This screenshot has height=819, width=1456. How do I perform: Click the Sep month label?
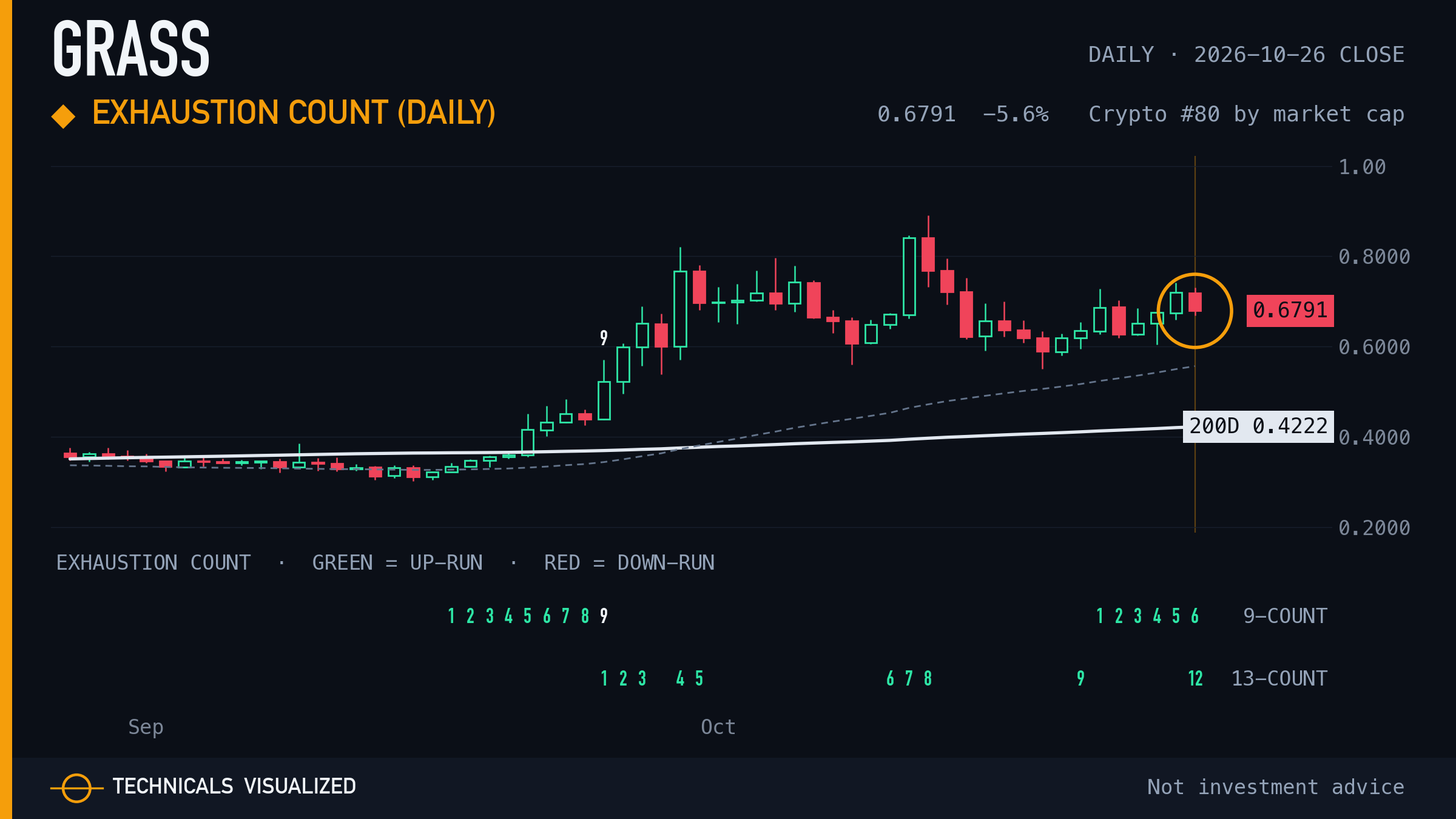[146, 727]
